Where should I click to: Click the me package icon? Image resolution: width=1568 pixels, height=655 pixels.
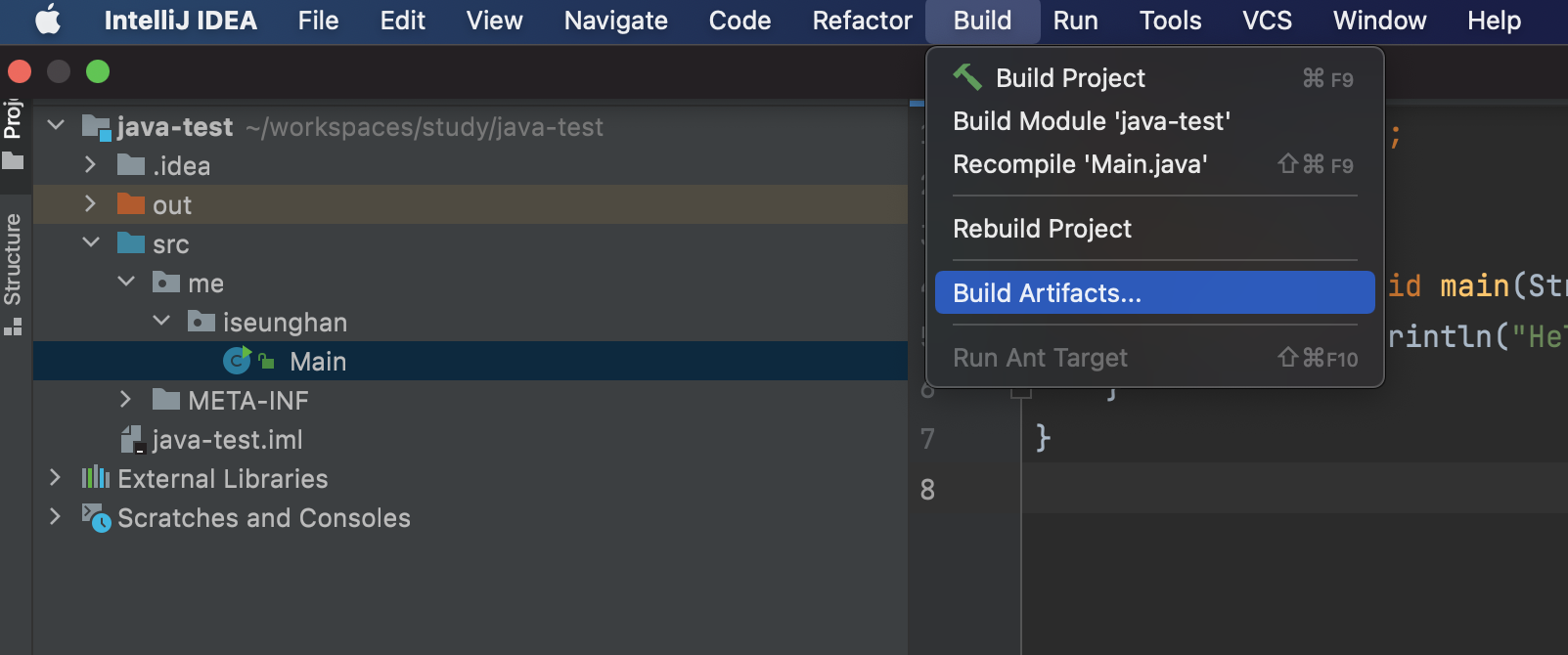166,283
